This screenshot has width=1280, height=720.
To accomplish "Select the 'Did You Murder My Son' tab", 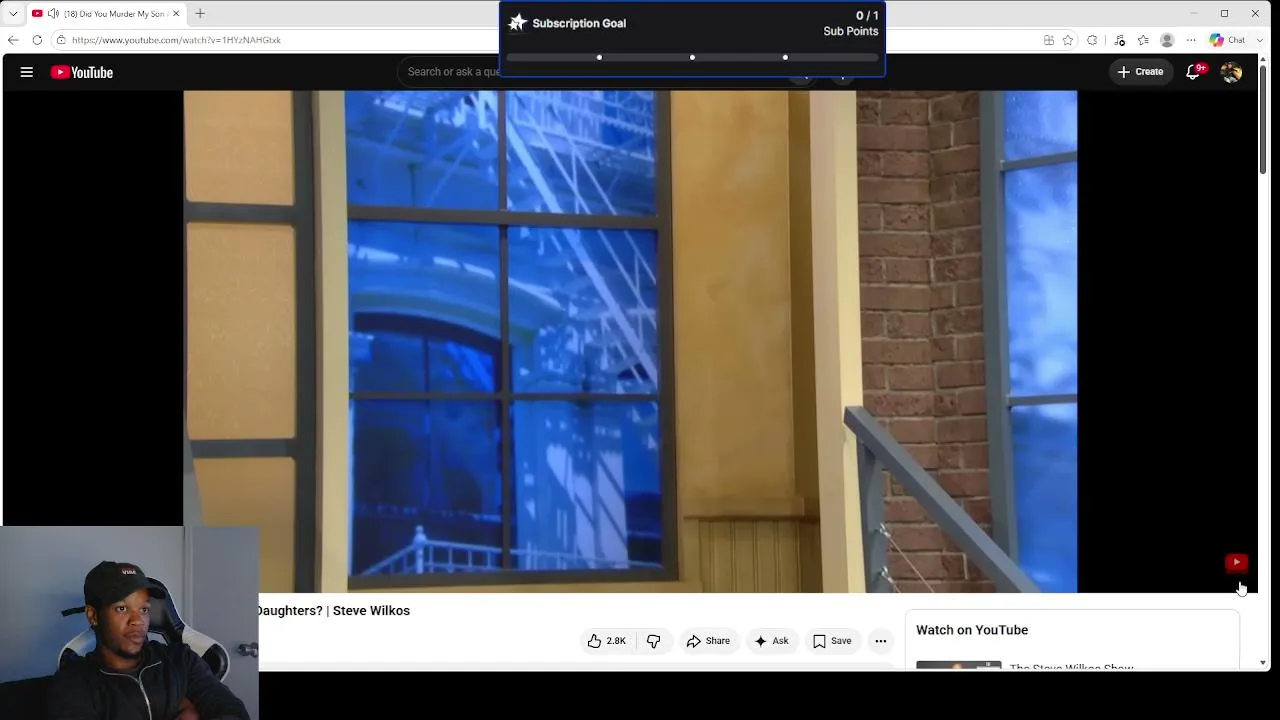I will click(x=107, y=14).
